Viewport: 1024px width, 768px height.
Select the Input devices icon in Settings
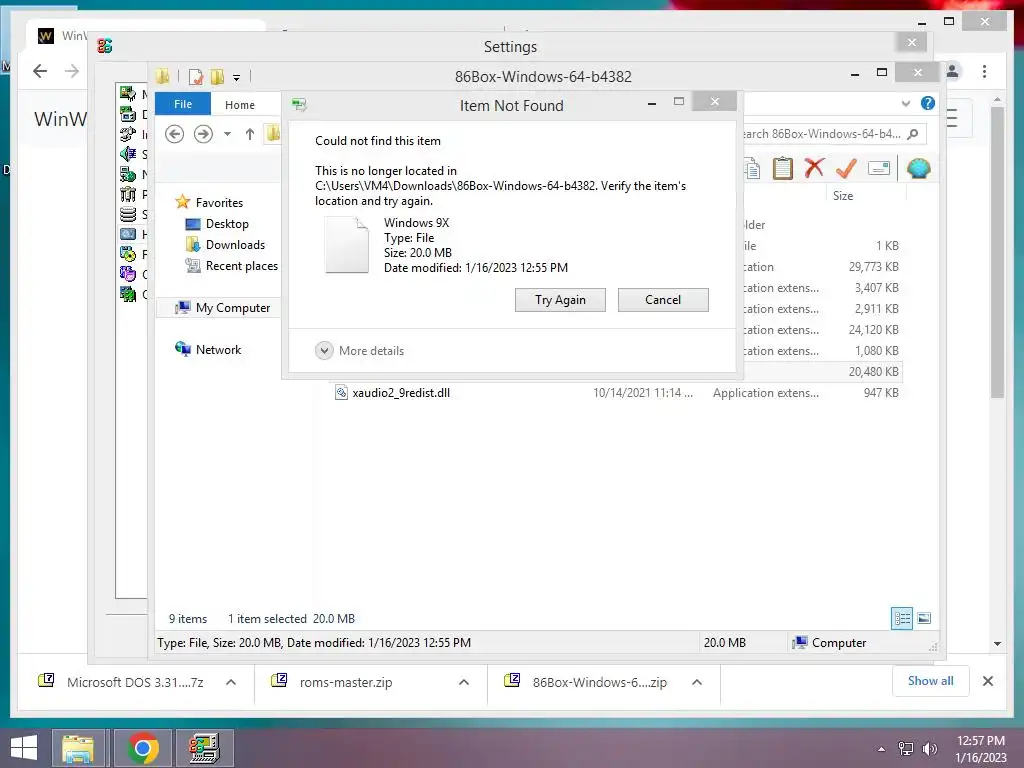point(129,135)
